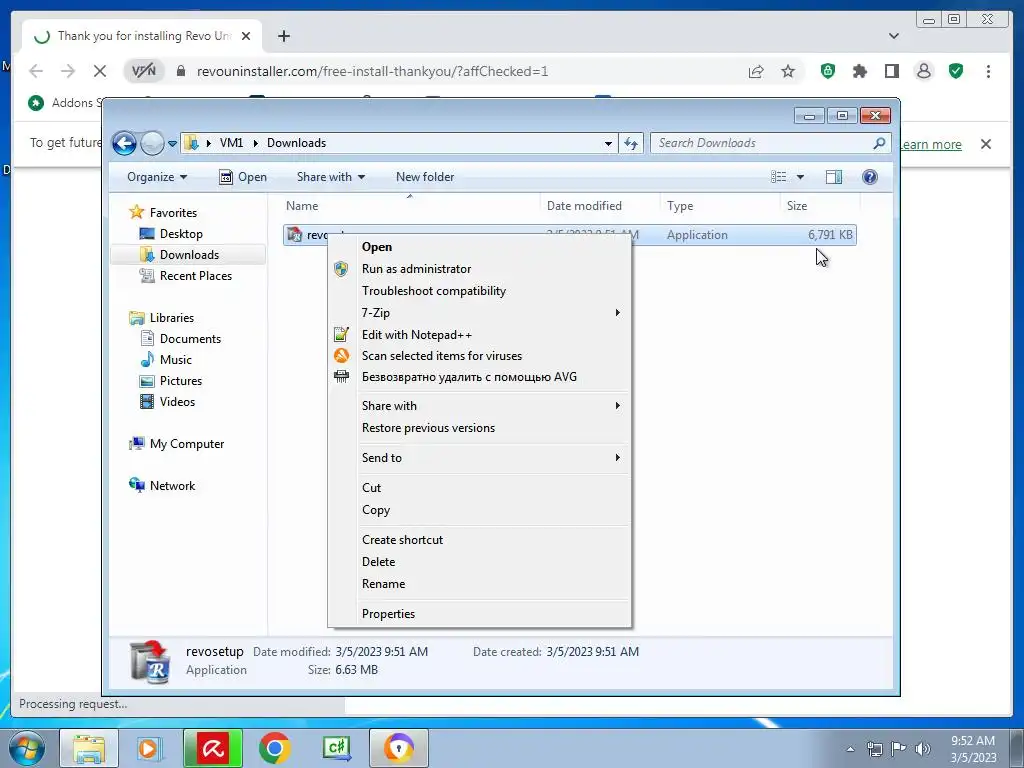Open the Chrome extensions puzzle icon

[859, 71]
